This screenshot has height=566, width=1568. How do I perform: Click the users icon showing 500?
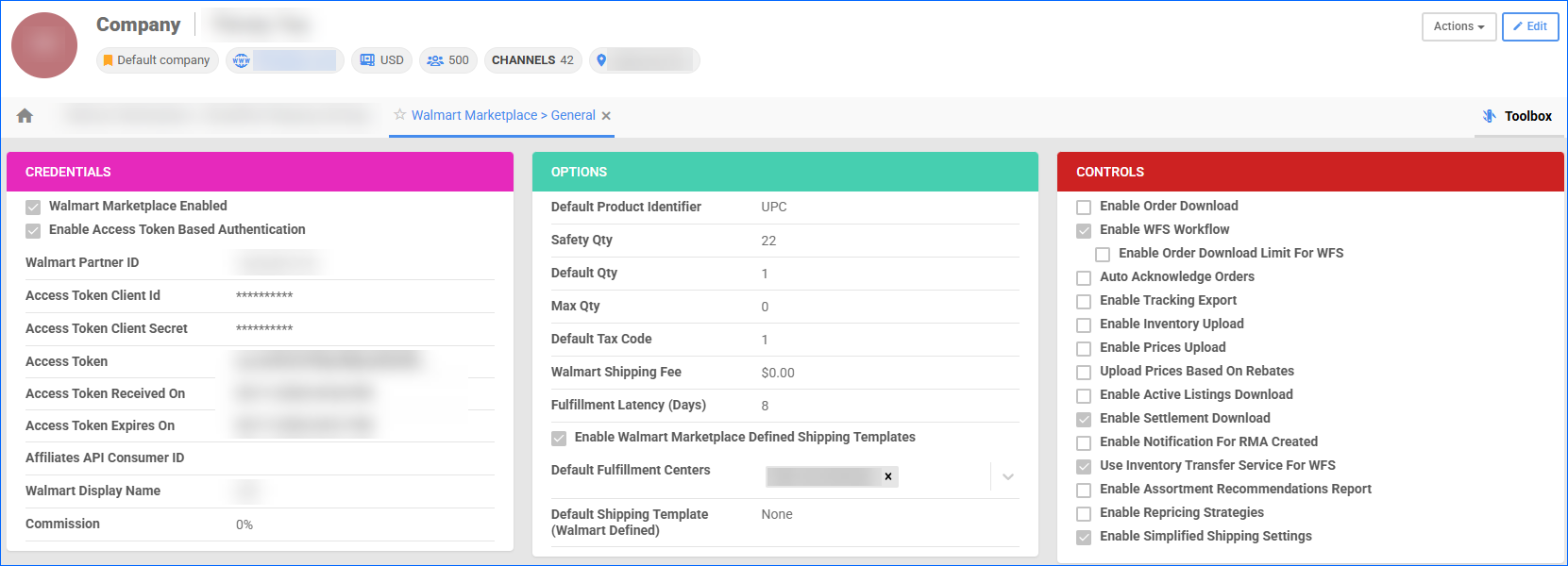435,60
